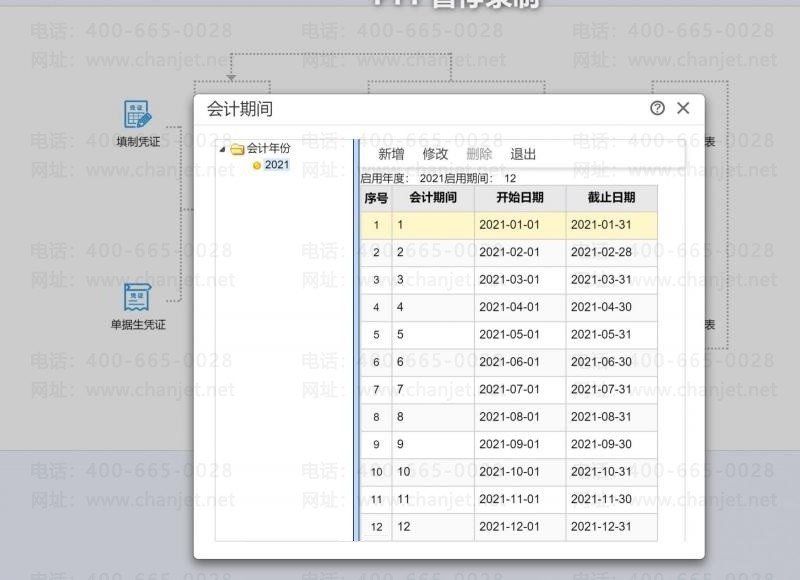Select the period 6 row
This screenshot has height=580, width=800.
pyautogui.click(x=433, y=362)
